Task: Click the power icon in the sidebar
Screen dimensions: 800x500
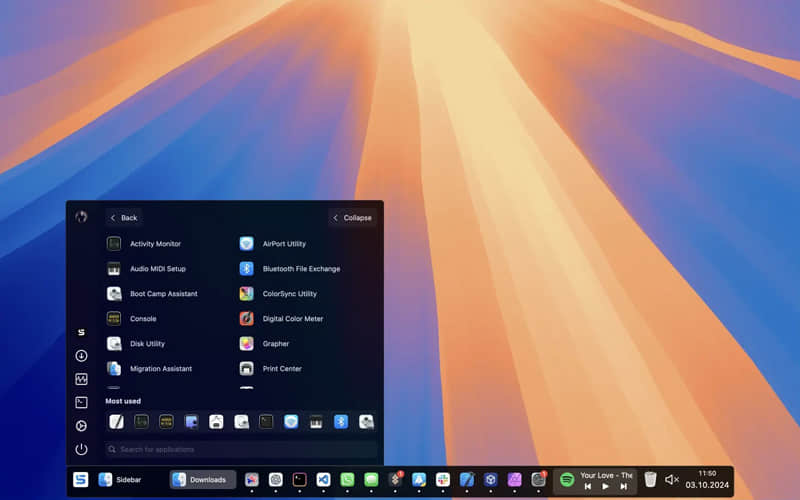Action: click(81, 450)
